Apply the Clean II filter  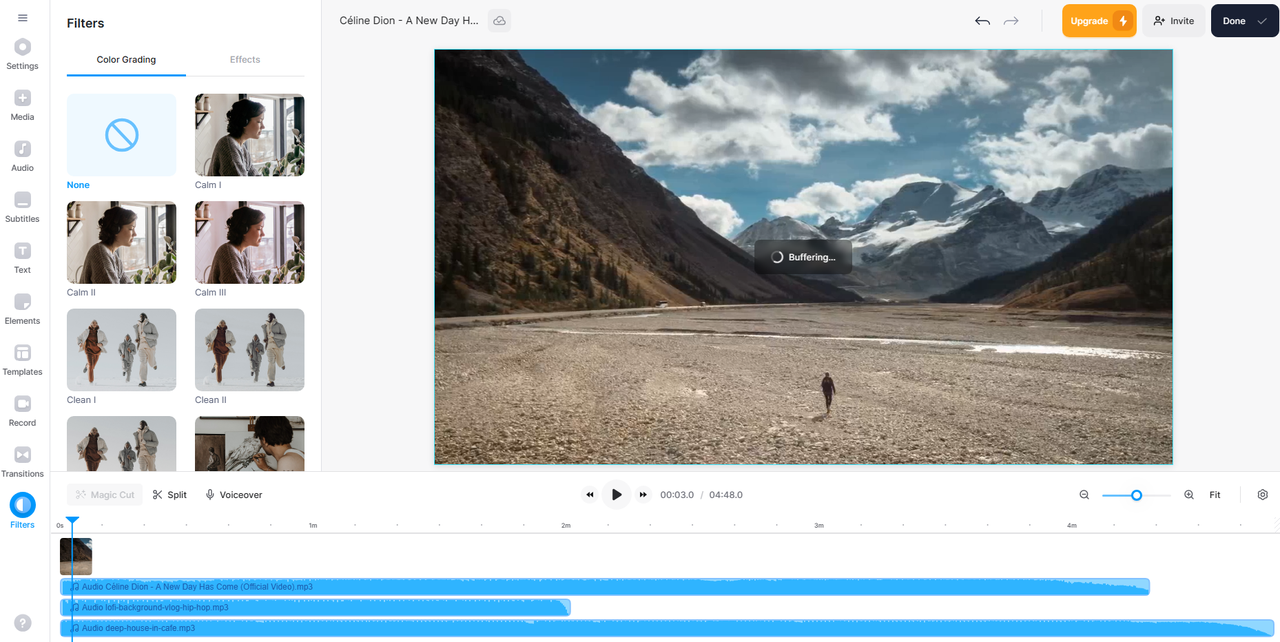[250, 350]
